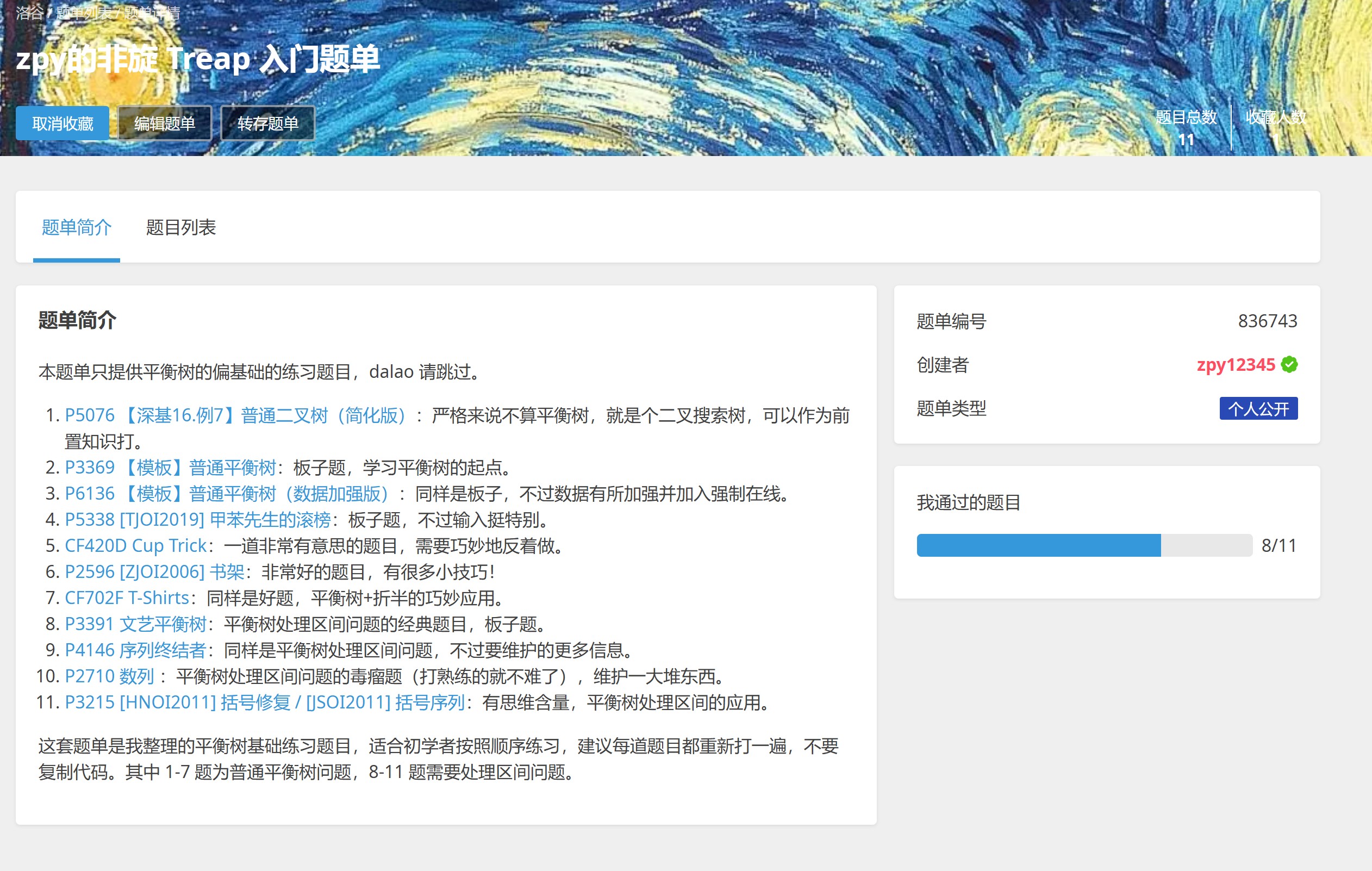
Task: Open CF702F T-Shirts problem
Action: tap(127, 598)
